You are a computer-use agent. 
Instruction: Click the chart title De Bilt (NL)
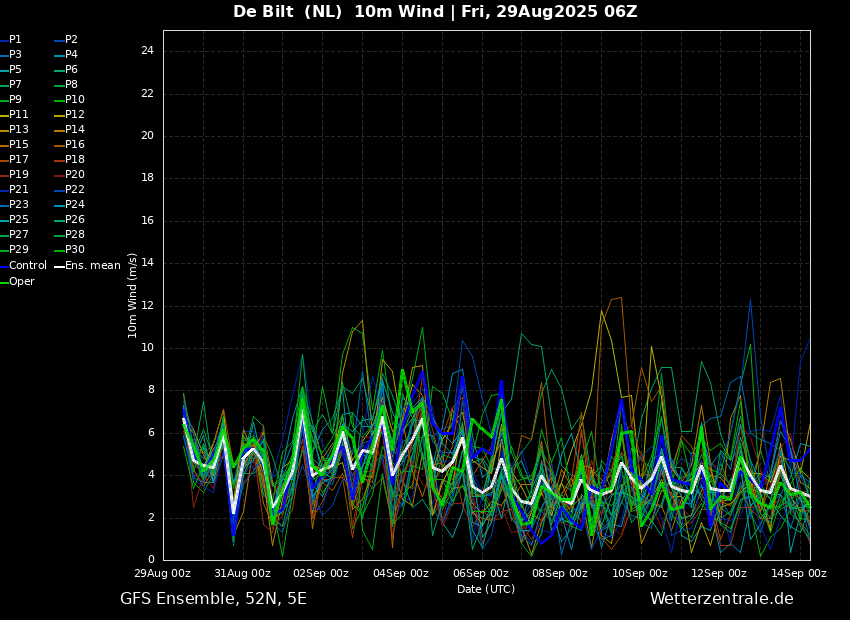[288, 11]
